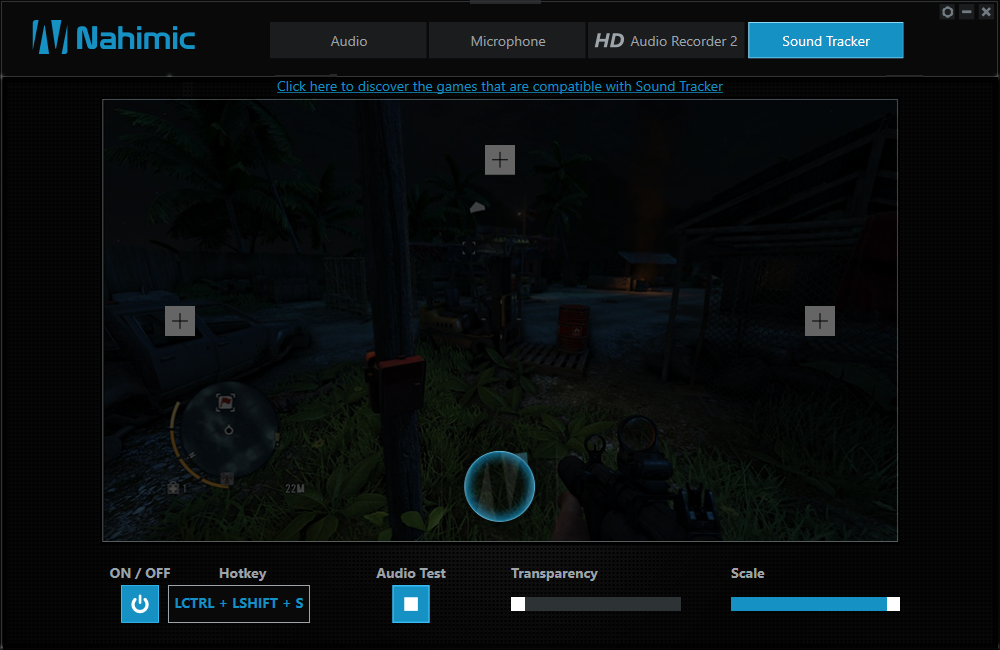Toggle the Sound Tracker ON / OFF power button
Viewport: 1000px width, 650px height.
[140, 604]
